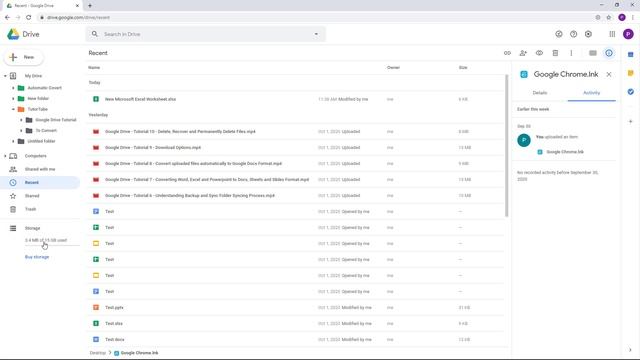Open Storage in the sidebar
Image resolution: width=640 pixels, height=360 pixels.
coord(32,228)
